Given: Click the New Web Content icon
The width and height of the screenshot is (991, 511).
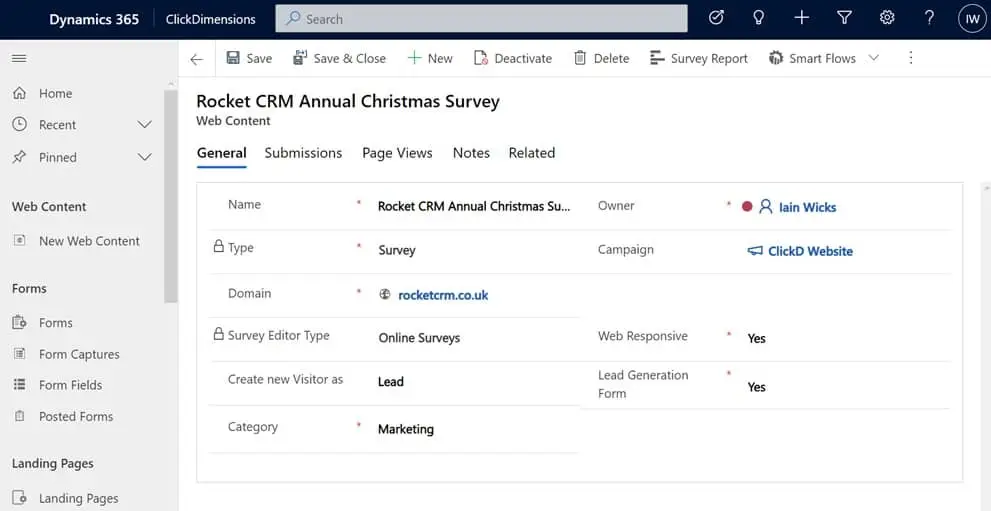Looking at the screenshot, I should [x=20, y=241].
